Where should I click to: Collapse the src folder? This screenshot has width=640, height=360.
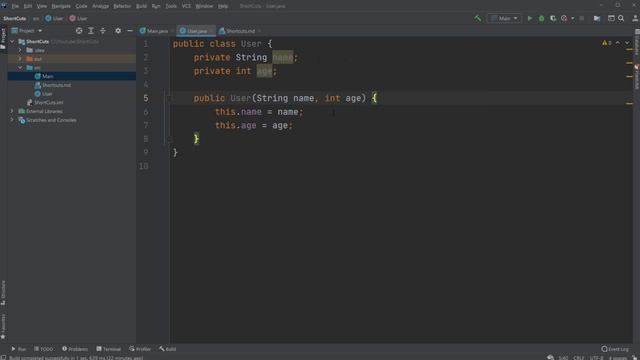point(20,68)
